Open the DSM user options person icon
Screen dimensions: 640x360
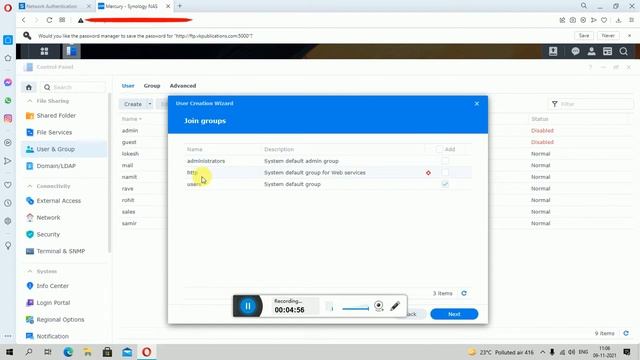point(591,51)
